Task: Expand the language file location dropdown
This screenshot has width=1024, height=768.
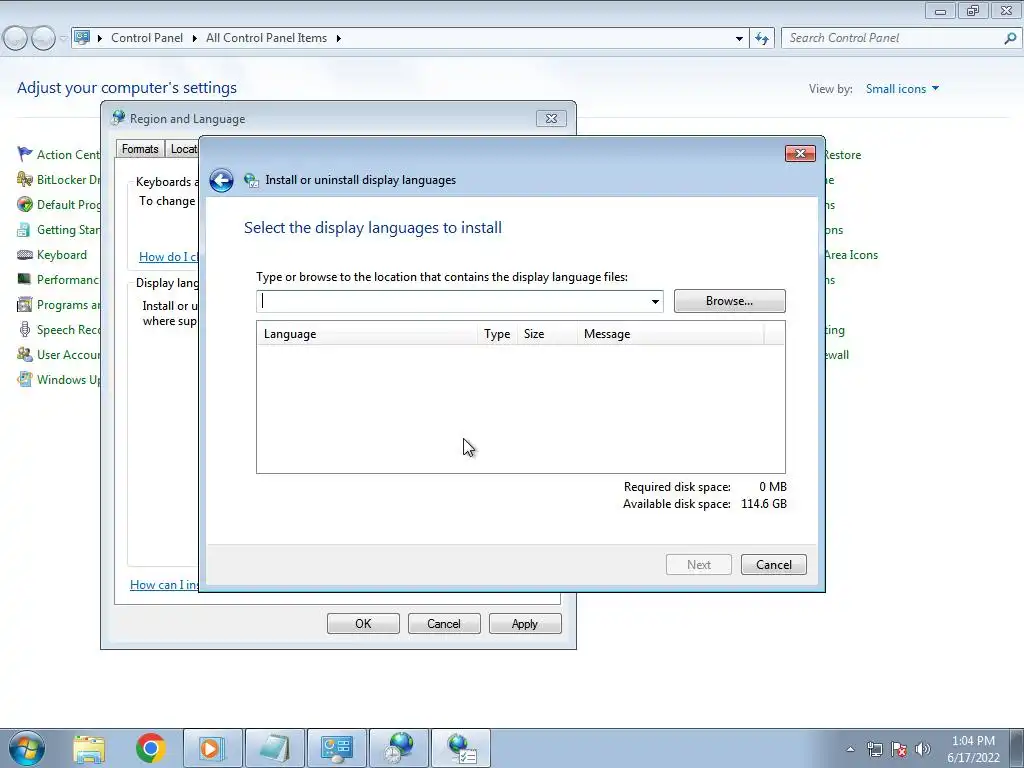Action: click(655, 301)
